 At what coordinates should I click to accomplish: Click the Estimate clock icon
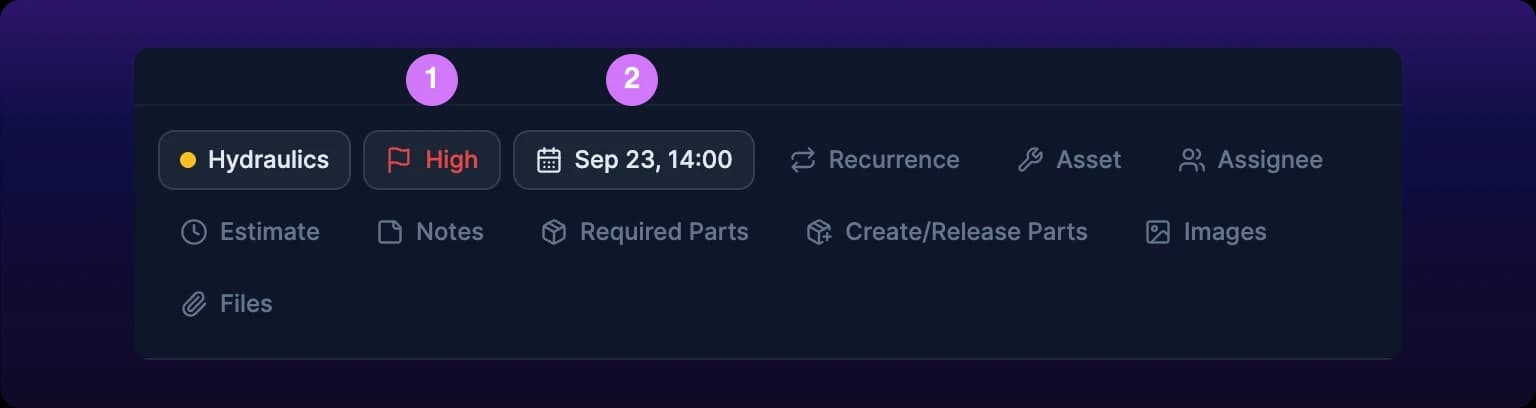pos(193,232)
